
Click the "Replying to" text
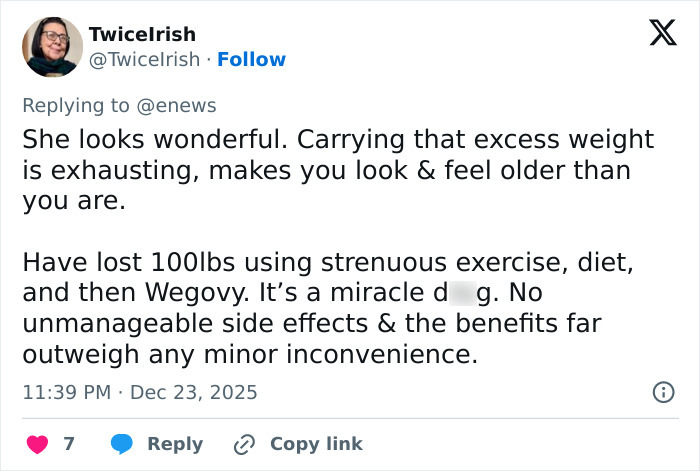79,105
